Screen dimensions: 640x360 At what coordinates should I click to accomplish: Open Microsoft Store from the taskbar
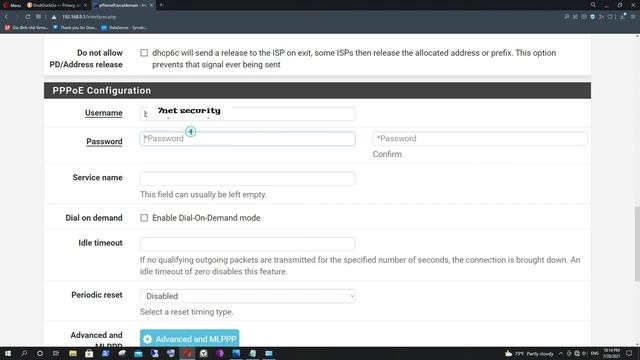pyautogui.click(x=89, y=353)
